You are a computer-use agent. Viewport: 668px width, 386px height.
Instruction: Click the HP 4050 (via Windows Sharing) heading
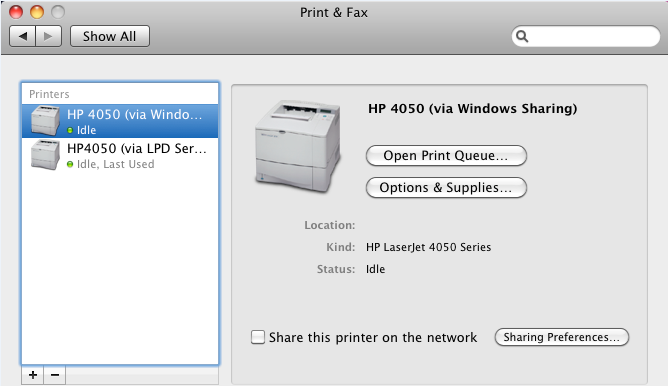(x=472, y=109)
